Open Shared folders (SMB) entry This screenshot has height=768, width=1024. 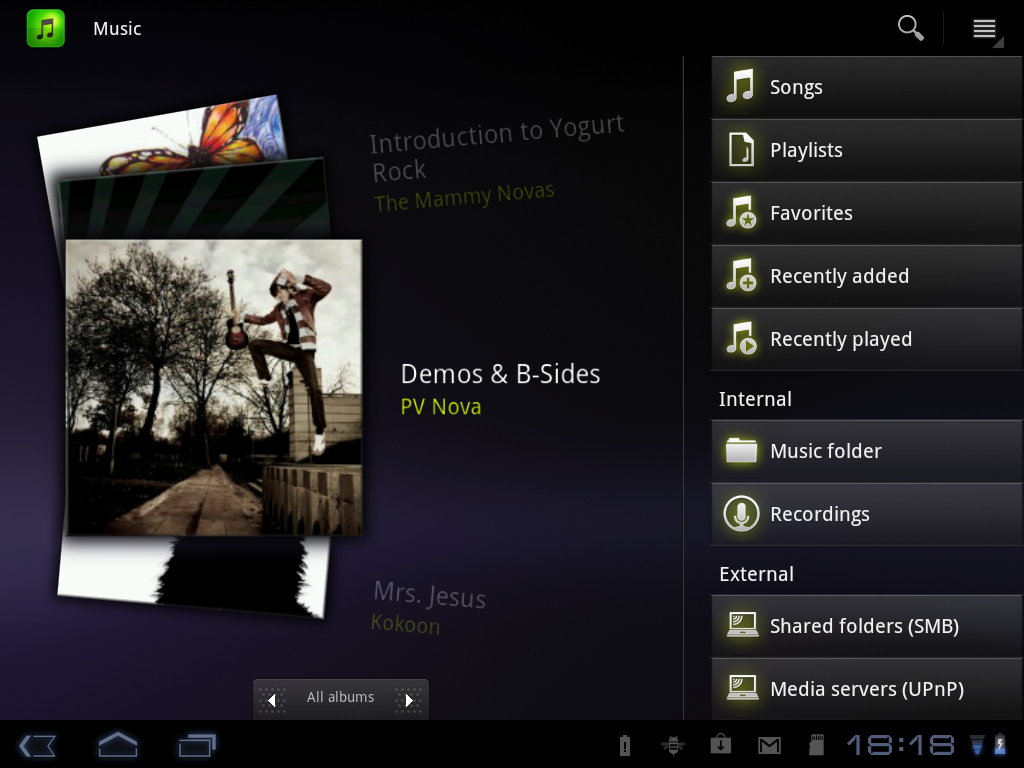point(867,626)
